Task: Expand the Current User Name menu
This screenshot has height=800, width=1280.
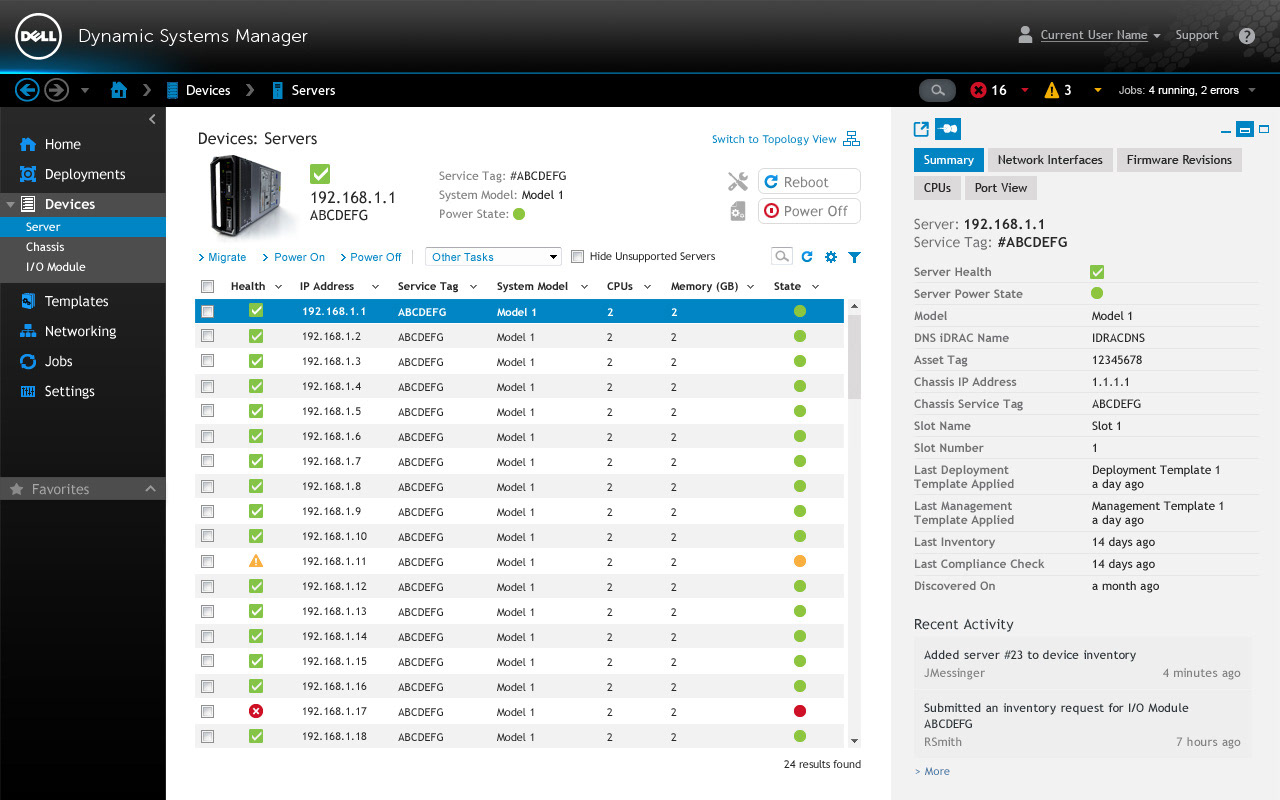Action: click(1100, 35)
